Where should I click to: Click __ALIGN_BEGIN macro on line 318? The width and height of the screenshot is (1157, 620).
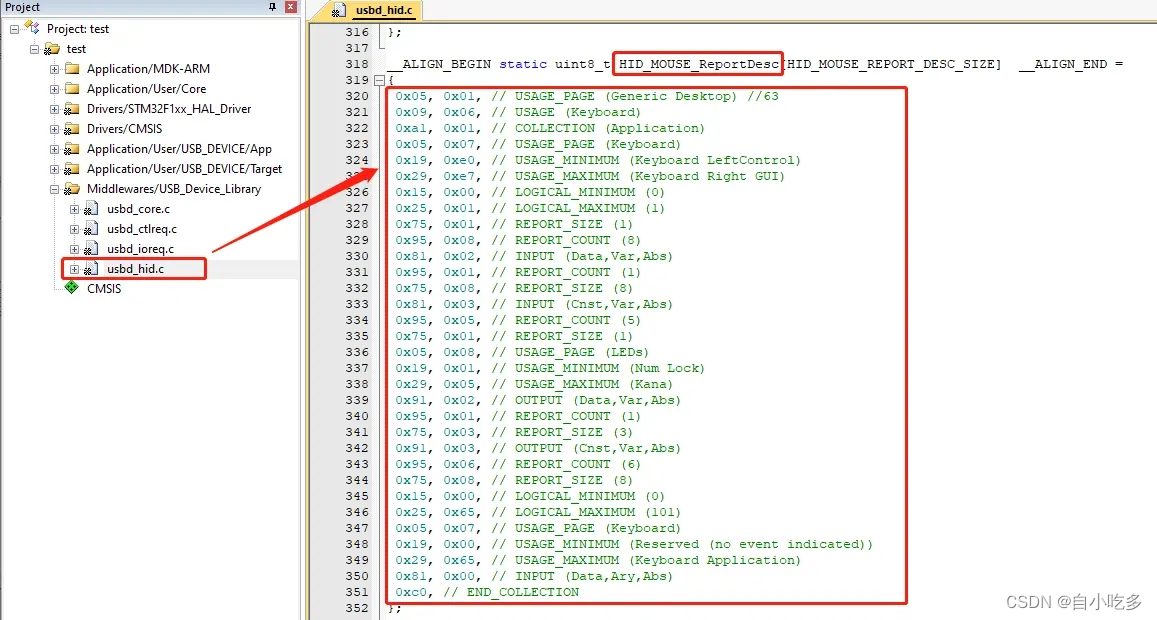439,64
